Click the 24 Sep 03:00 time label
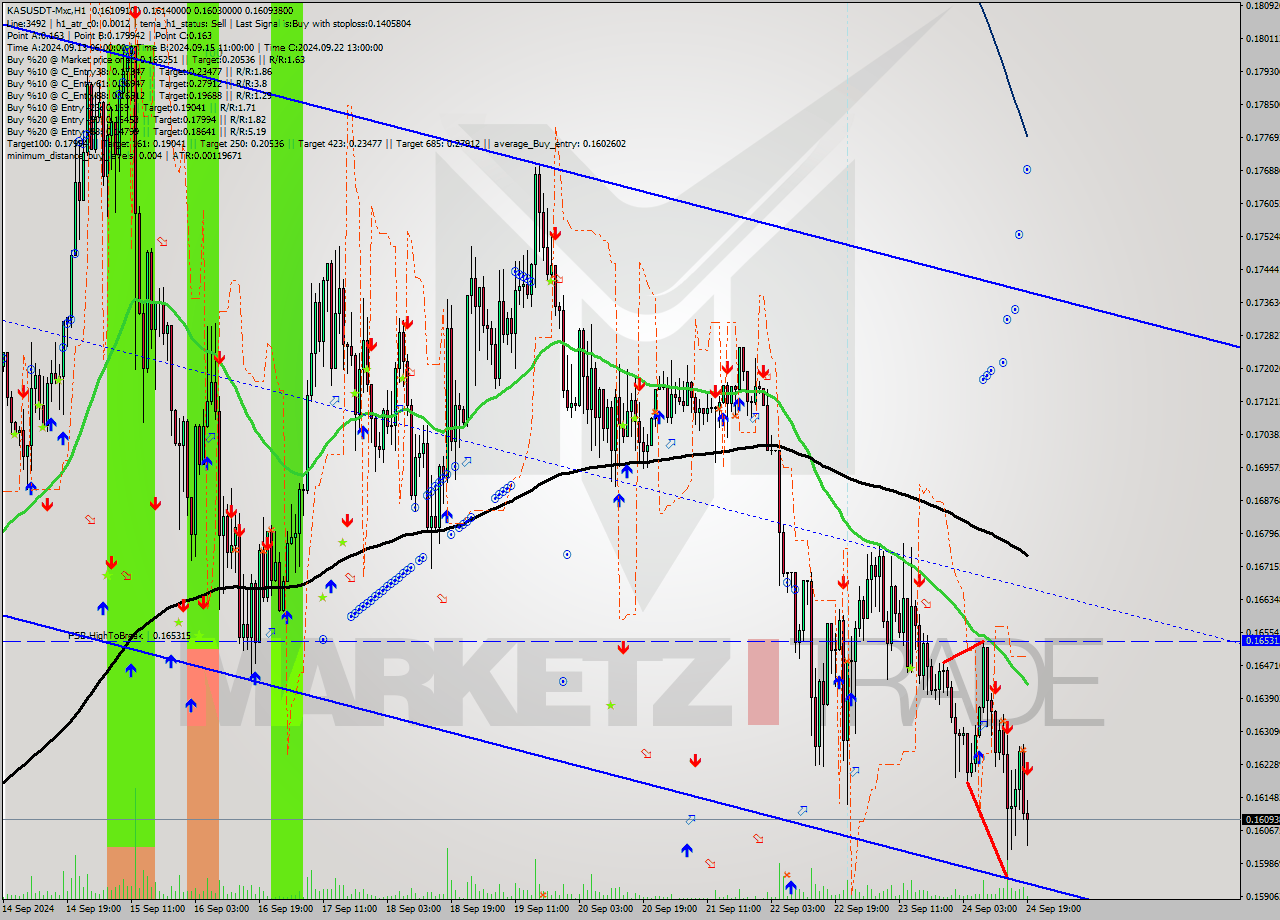The height and width of the screenshot is (920, 1280). point(989,909)
